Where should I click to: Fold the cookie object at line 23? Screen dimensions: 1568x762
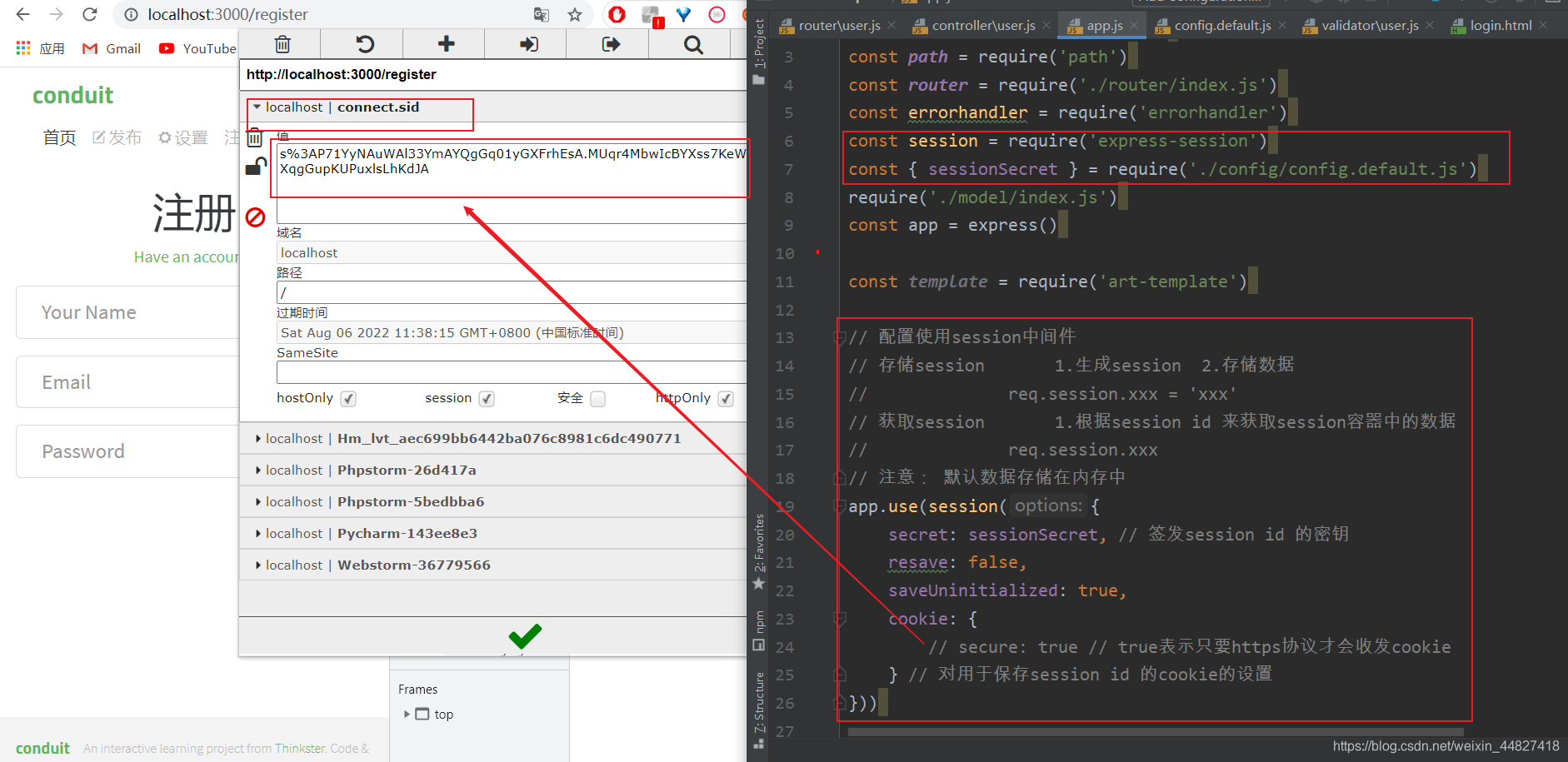[x=840, y=619]
